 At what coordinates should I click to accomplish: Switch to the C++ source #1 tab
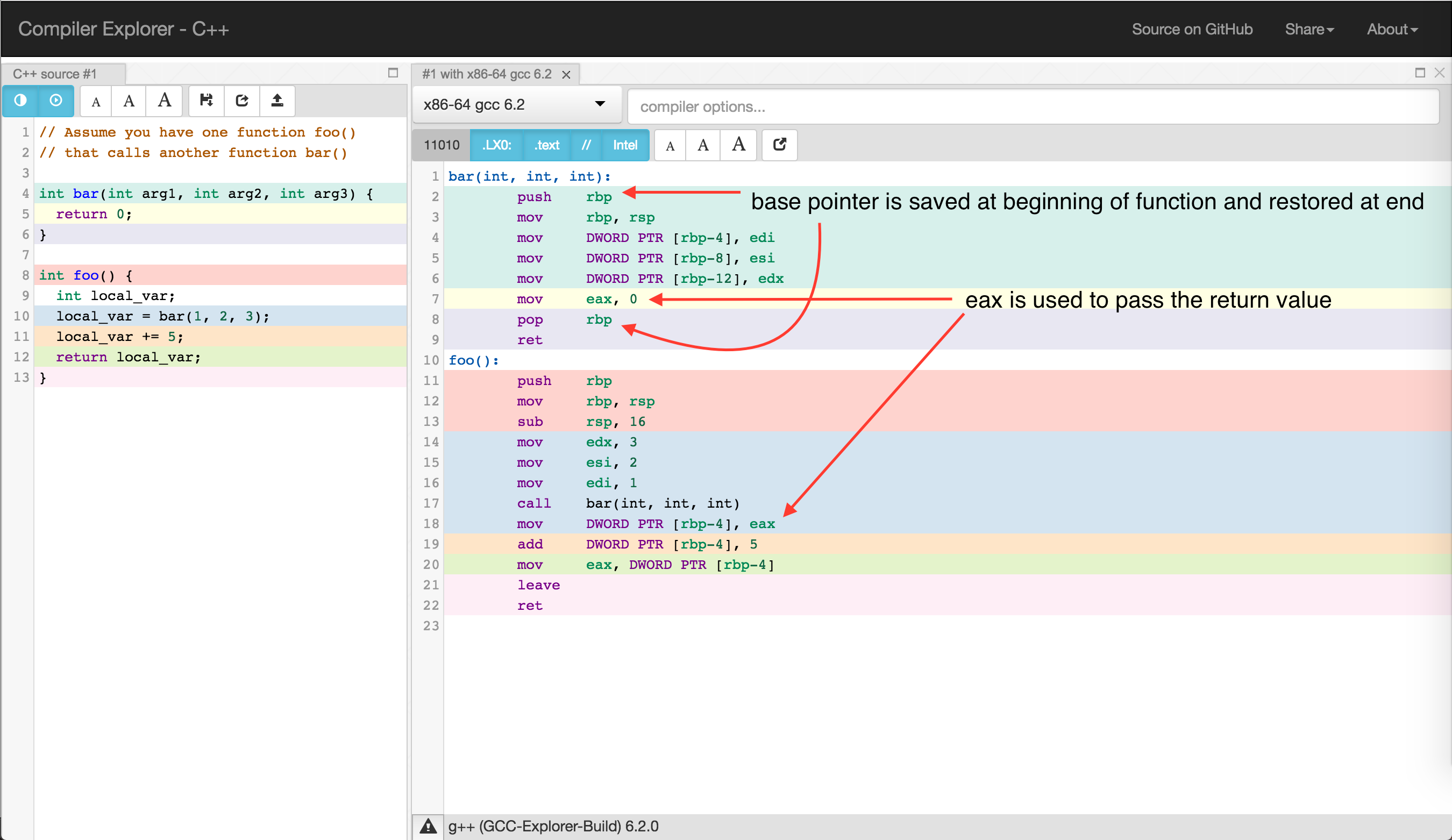click(x=56, y=73)
